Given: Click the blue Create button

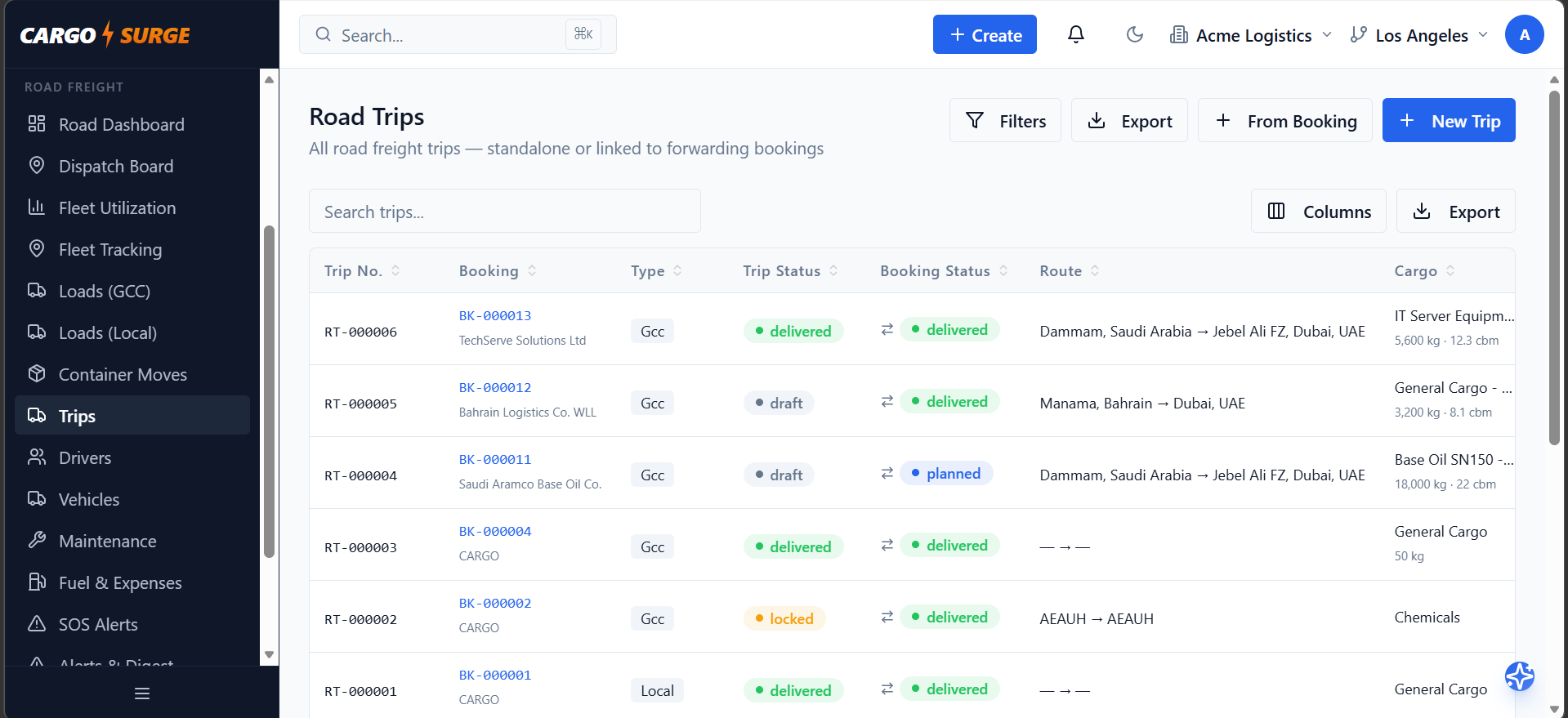Looking at the screenshot, I should [x=985, y=34].
